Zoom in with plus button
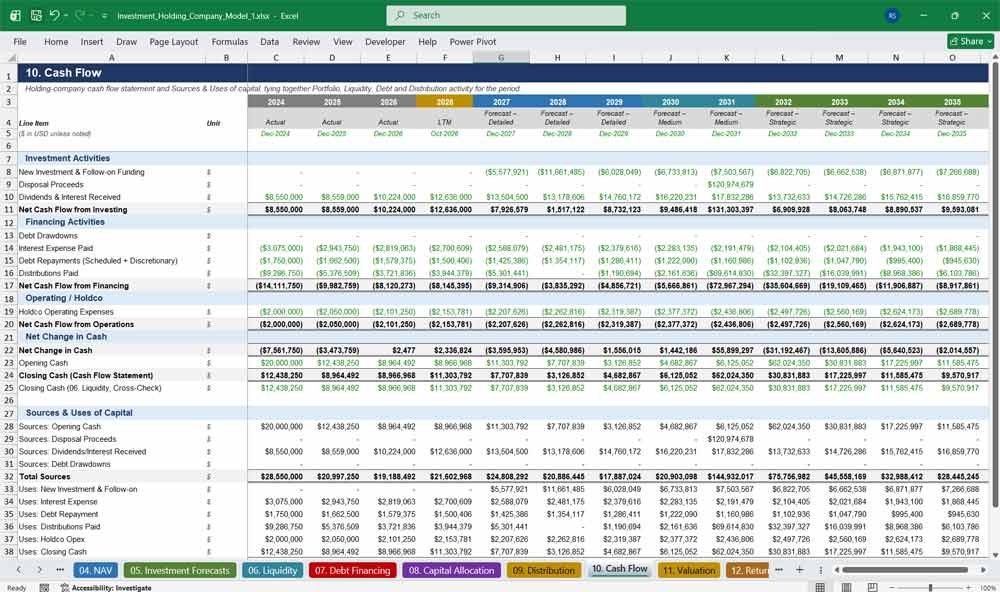Screen dimensions: 1000x592 coord(970,588)
